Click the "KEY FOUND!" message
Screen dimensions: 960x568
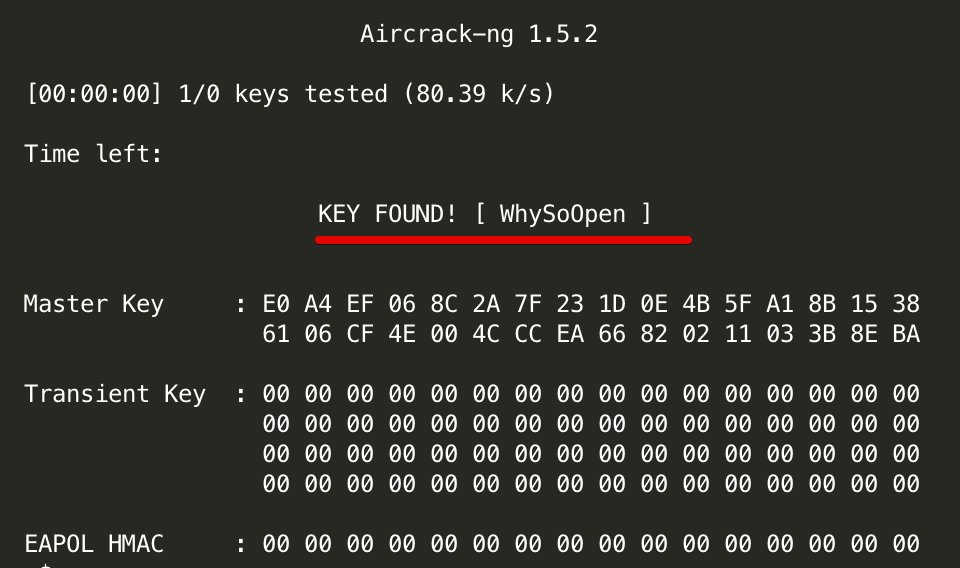coord(388,214)
